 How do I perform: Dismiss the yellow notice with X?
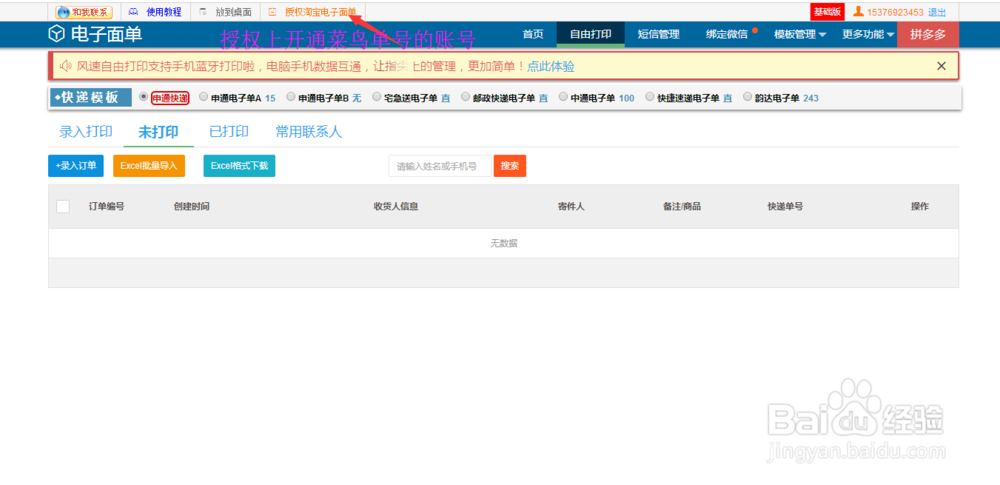click(x=941, y=66)
